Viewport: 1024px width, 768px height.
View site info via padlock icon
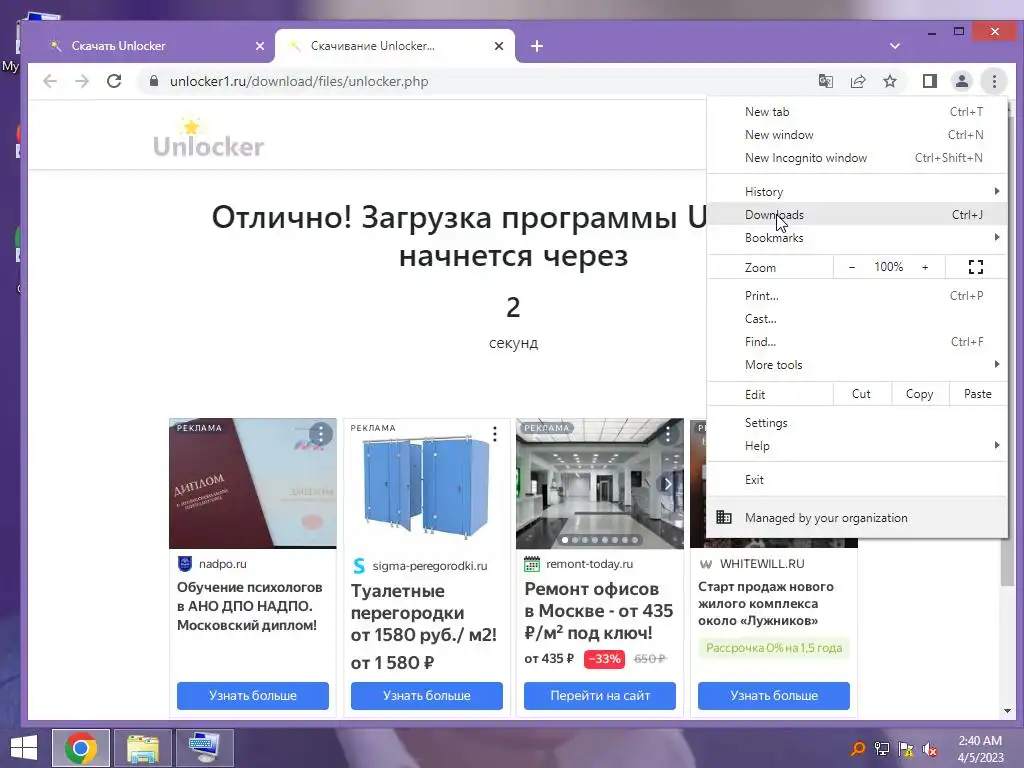point(153,81)
